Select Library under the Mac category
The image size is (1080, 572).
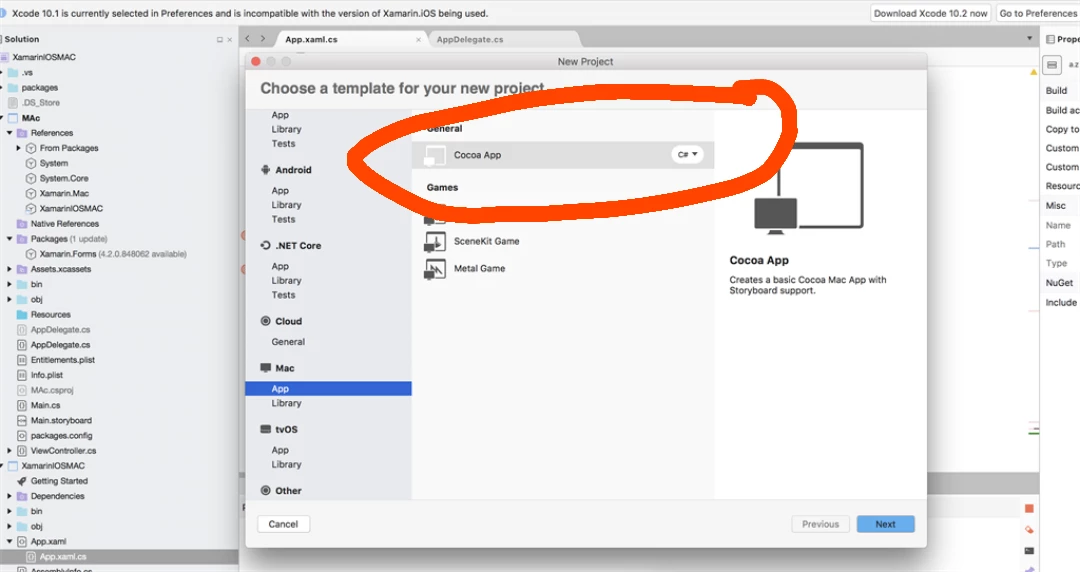[287, 403]
